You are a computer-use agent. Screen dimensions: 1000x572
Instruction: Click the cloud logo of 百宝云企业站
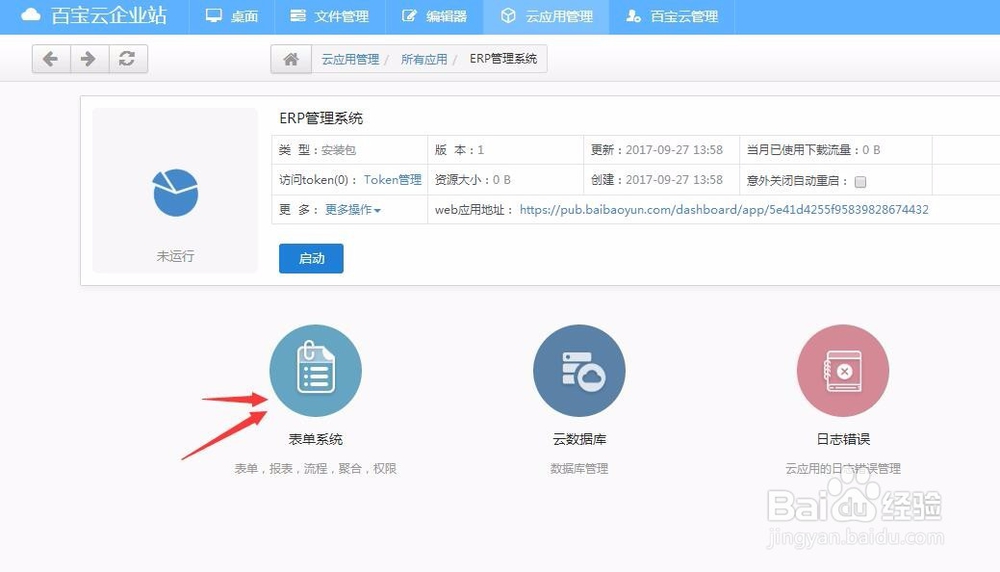(x=31, y=15)
